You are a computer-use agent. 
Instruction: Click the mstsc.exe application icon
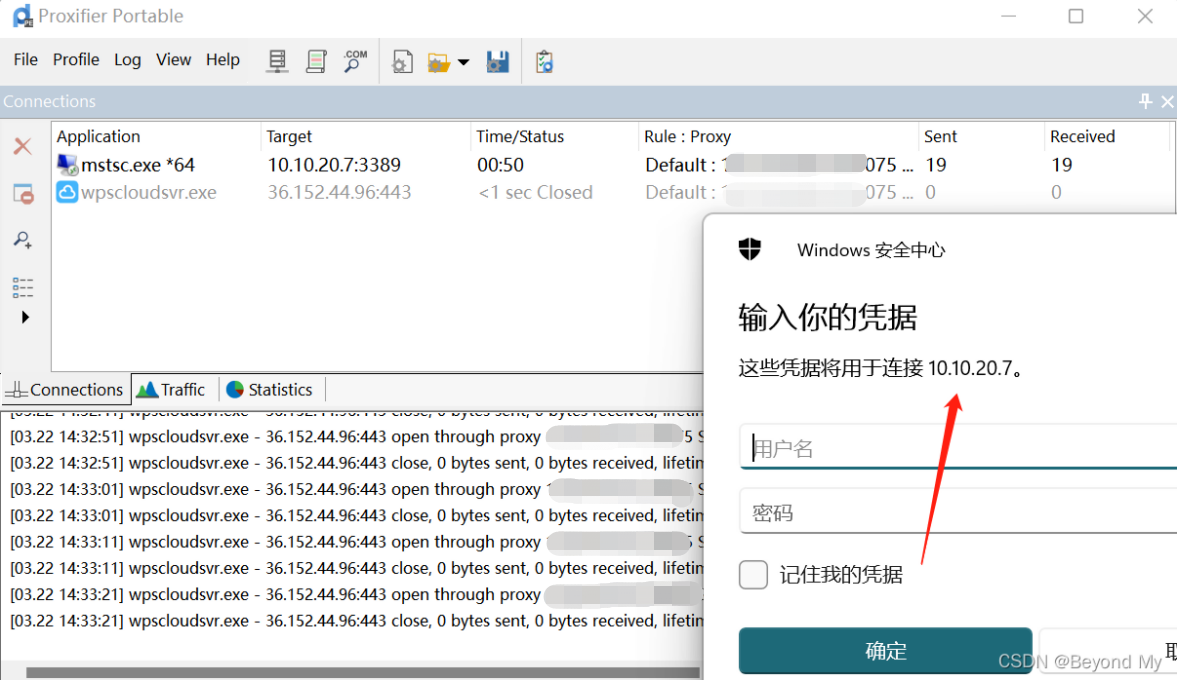pos(67,164)
